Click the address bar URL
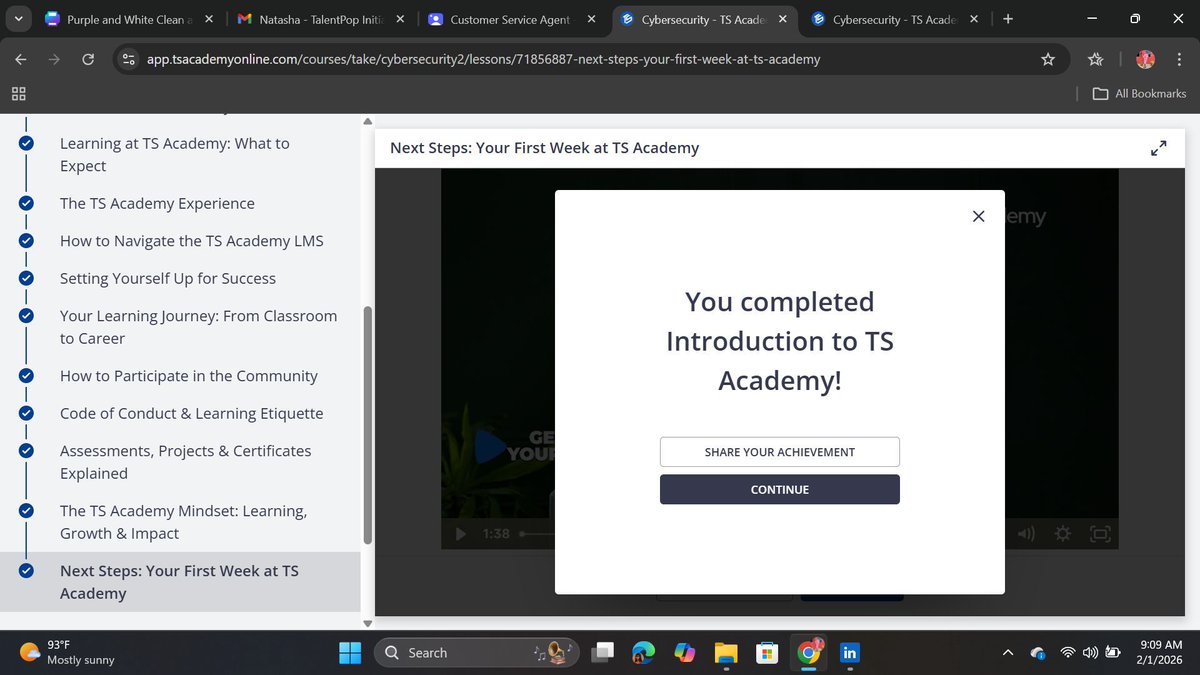1200x675 pixels. (x=483, y=59)
